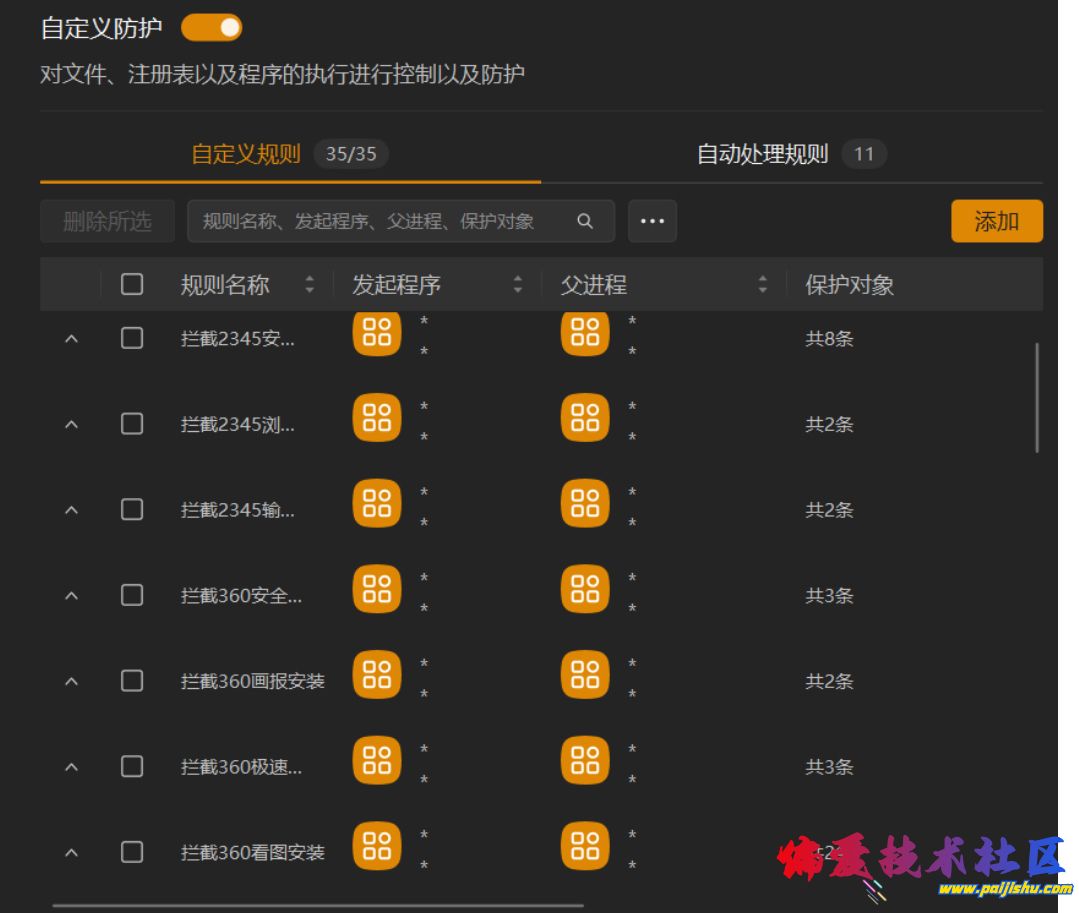
Task: Toggle the 自定义防护 switch off
Action: pos(212,28)
